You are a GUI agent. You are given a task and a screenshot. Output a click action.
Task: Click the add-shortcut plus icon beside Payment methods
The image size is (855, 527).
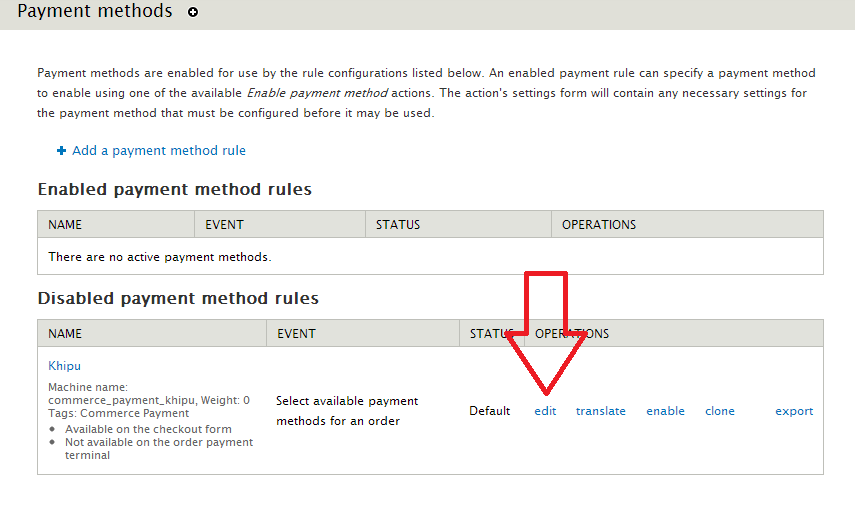click(x=193, y=13)
